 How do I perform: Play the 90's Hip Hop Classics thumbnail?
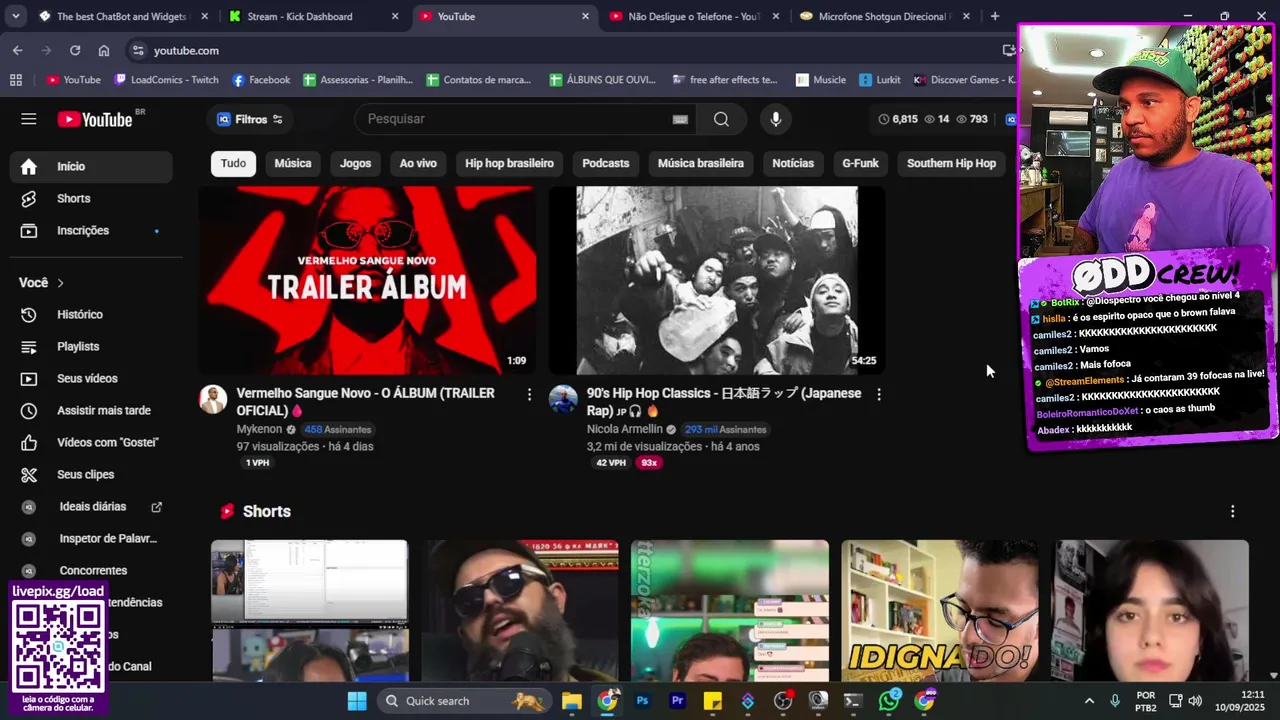(717, 280)
